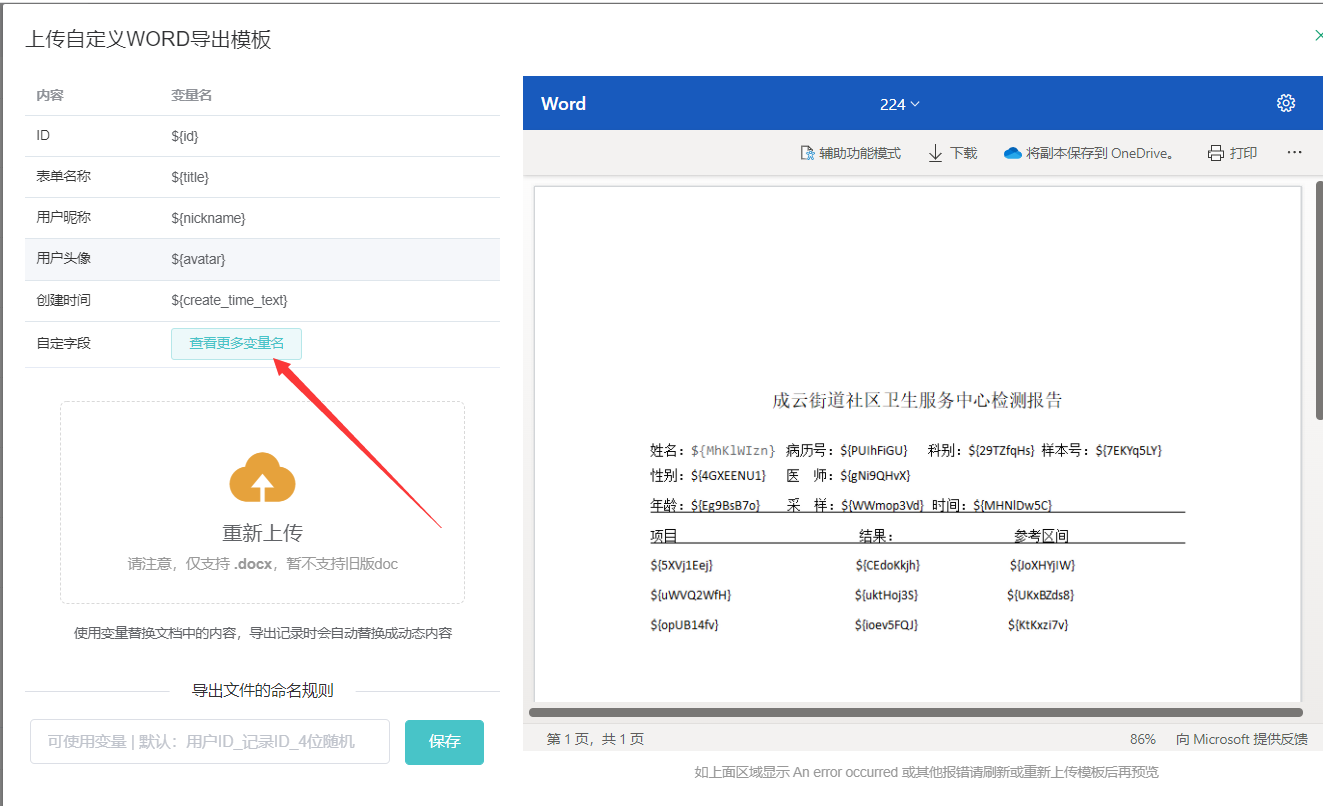Close the upload template dialog
This screenshot has height=806, width=1323.
pos(1318,36)
